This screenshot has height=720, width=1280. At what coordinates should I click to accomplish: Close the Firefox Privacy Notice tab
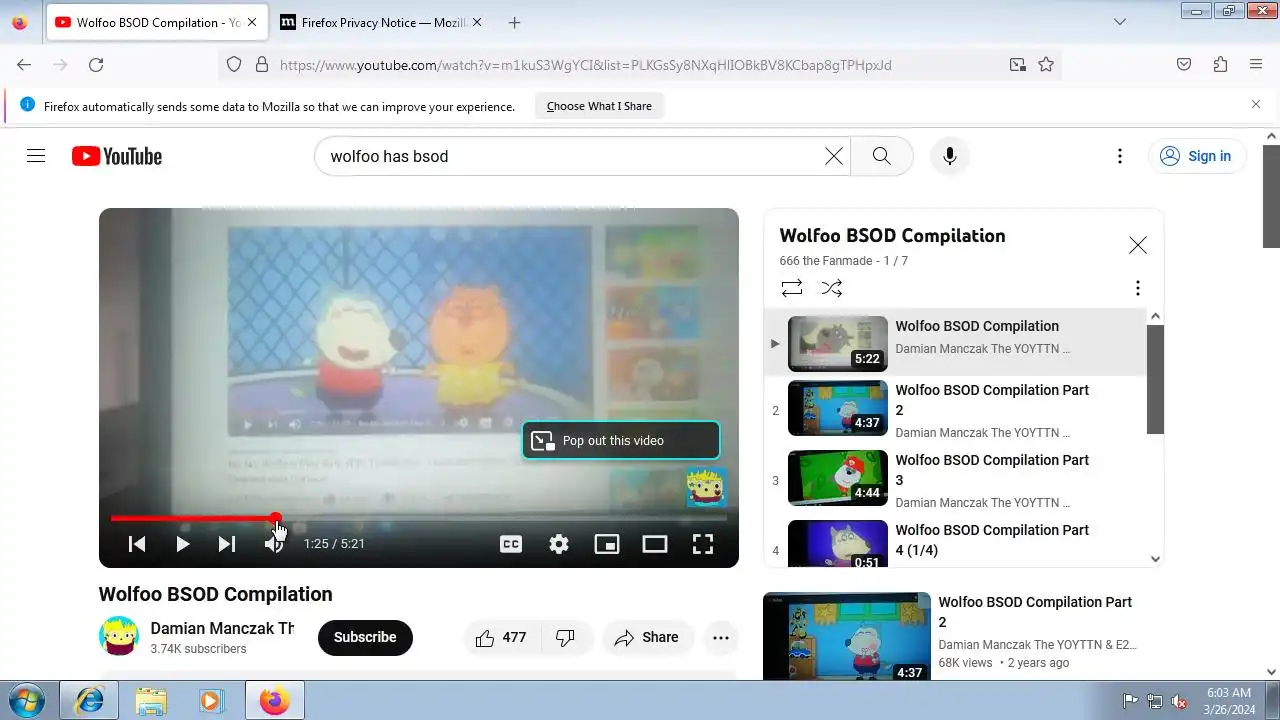tap(476, 22)
